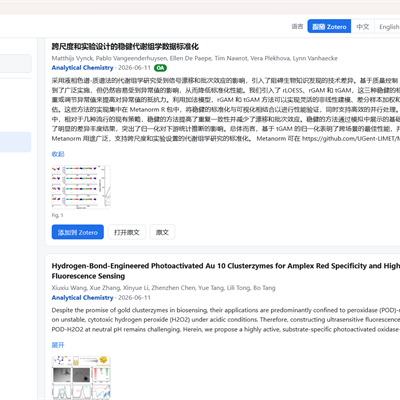
Task: Click the github.com/UGent-LIMET URL text
Action: 351,138
